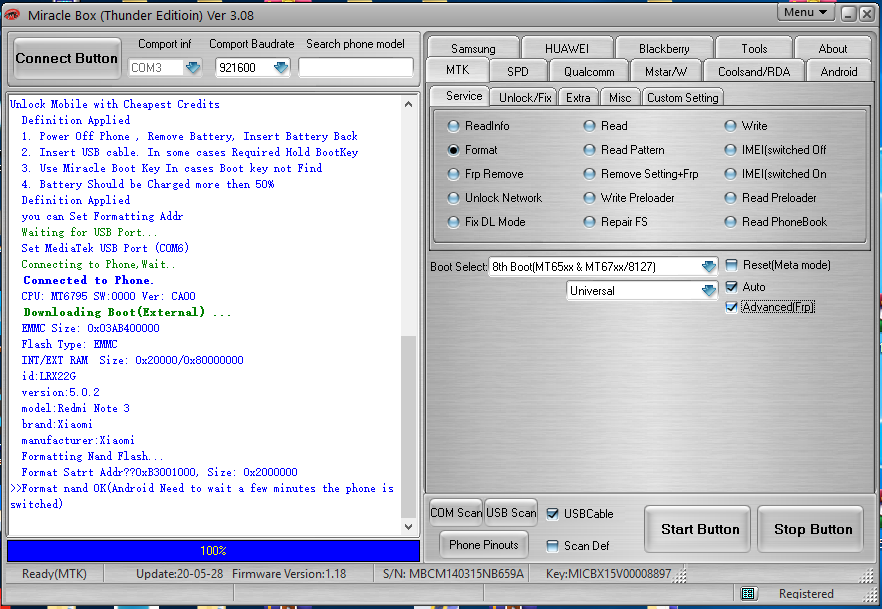Select the Read PhoneBook radio option
Screen dimensions: 882x609
730,222
